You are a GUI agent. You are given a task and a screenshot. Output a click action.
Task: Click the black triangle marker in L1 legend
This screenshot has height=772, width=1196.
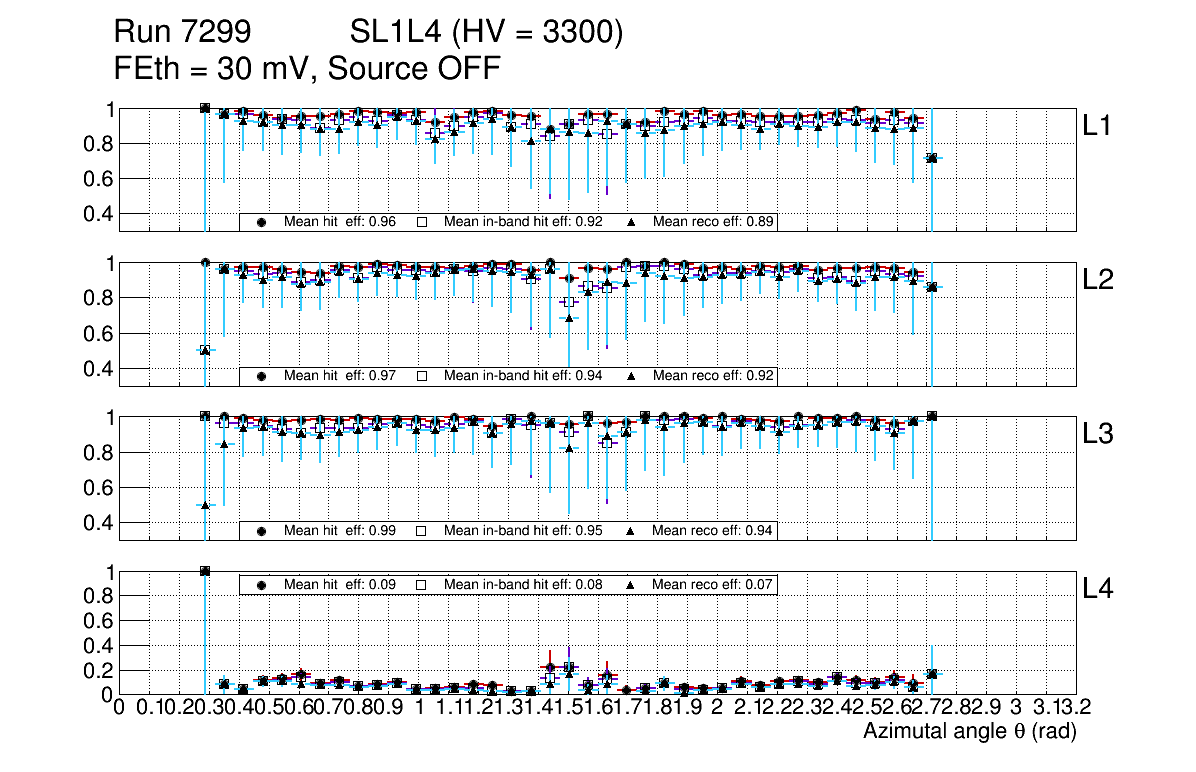click(x=631, y=222)
